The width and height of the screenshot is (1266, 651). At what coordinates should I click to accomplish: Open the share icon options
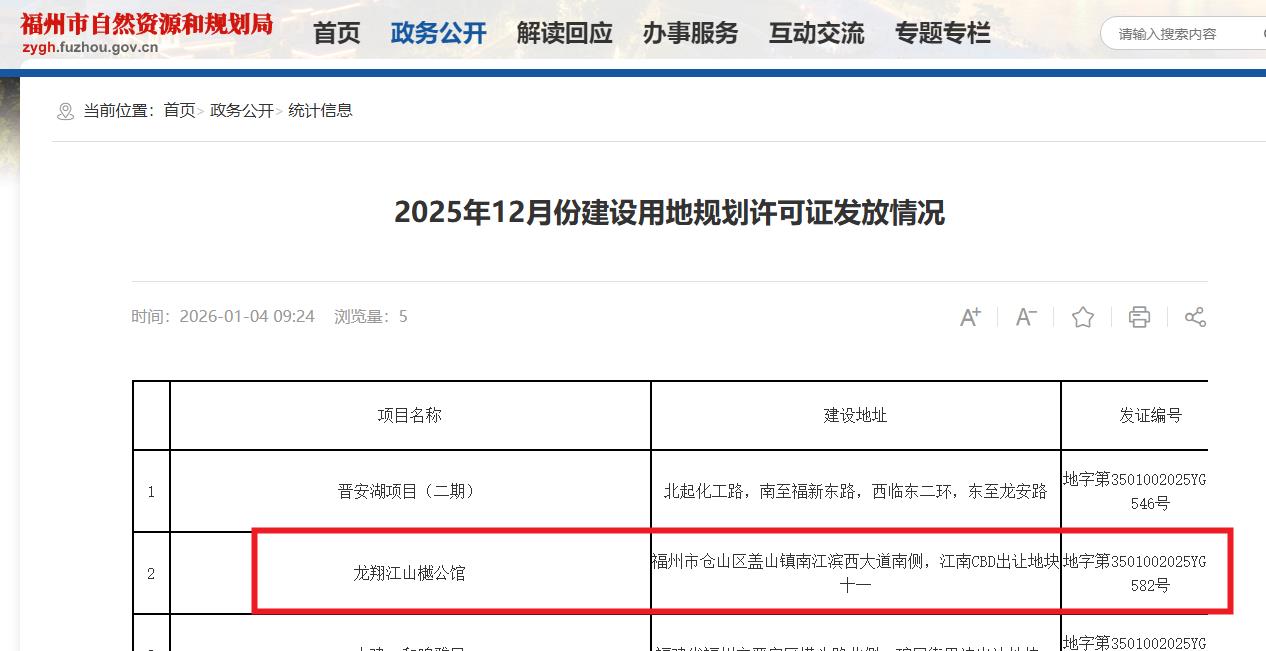[x=1195, y=317]
